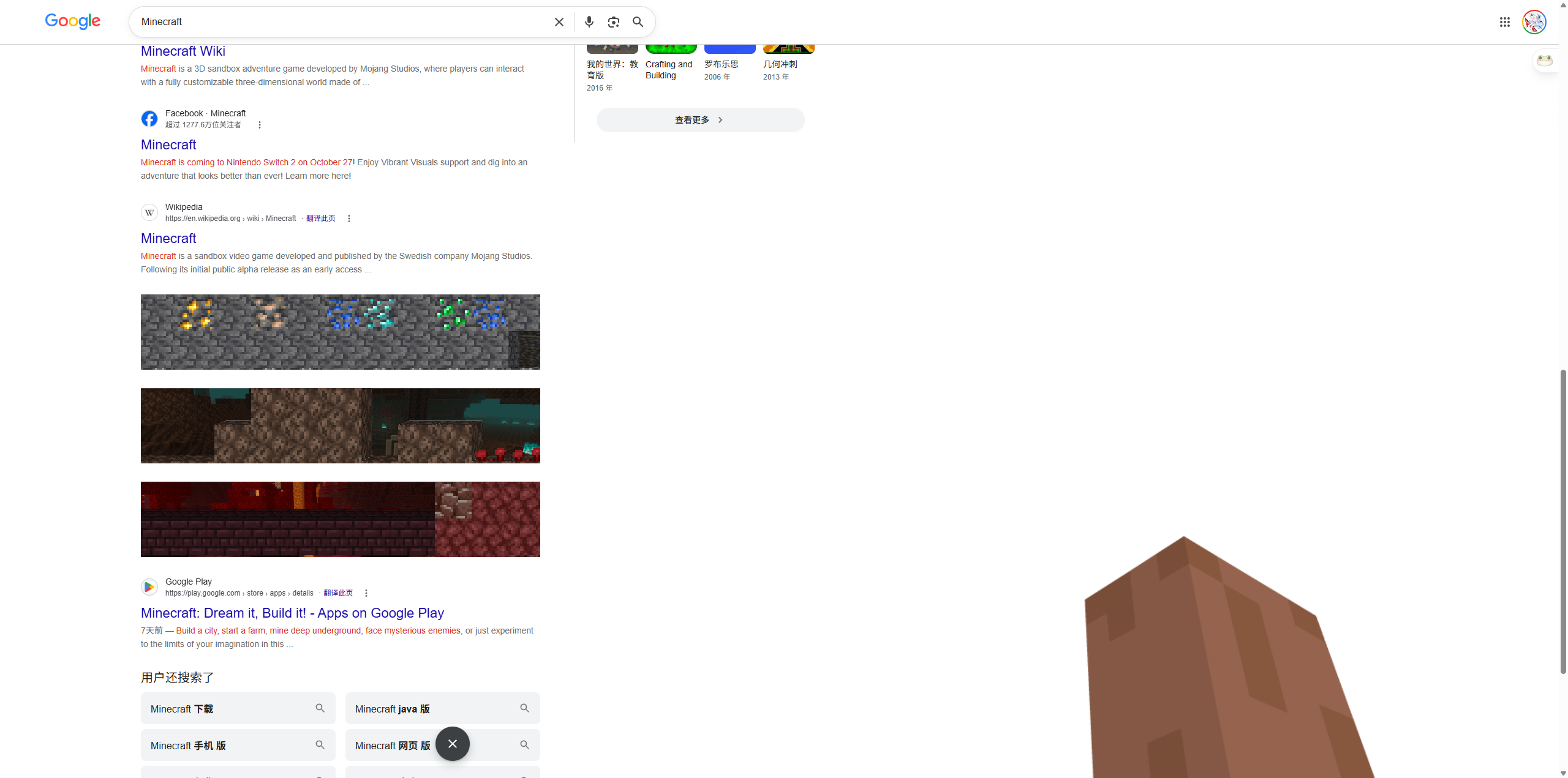The width and height of the screenshot is (1568, 778).
Task: Click search icon in 'Minecraft java 版' chip
Action: (x=524, y=708)
